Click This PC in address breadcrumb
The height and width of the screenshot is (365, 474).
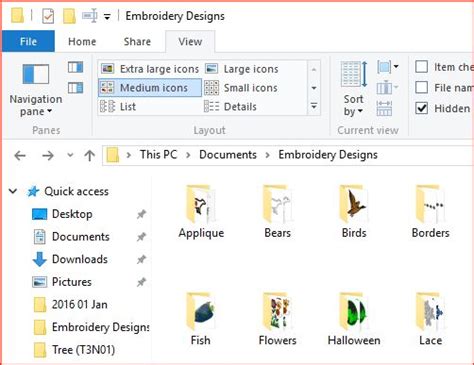[x=158, y=155]
